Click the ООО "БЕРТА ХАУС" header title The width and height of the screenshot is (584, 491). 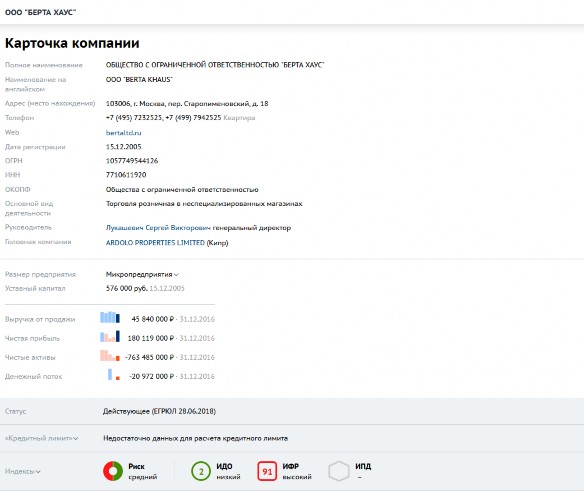[40, 12]
